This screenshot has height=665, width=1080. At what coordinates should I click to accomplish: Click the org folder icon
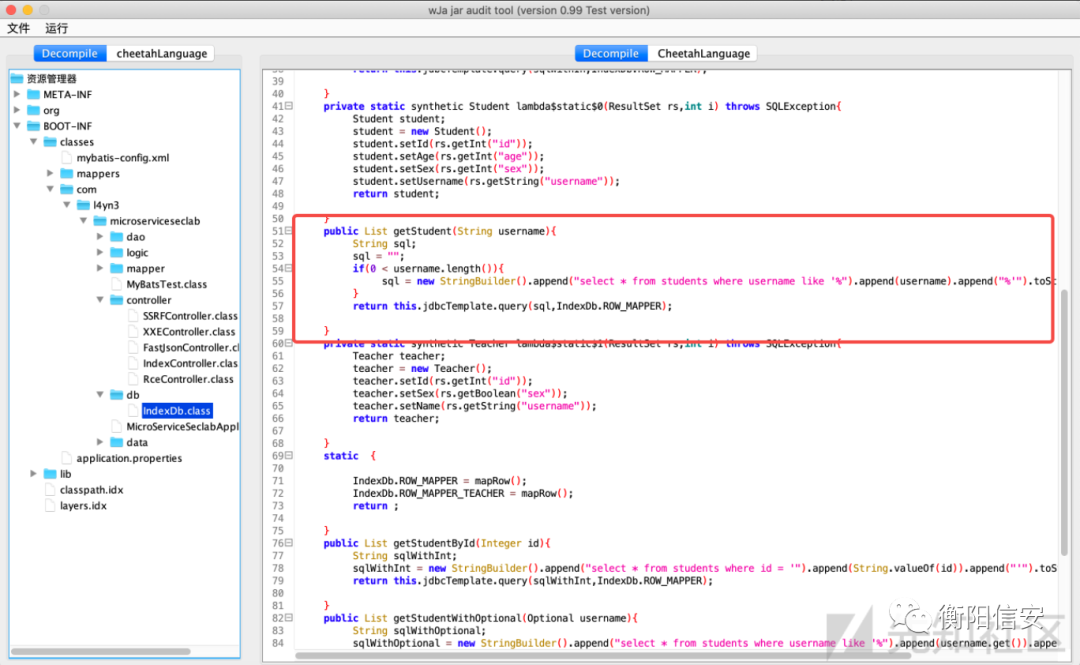[33, 110]
